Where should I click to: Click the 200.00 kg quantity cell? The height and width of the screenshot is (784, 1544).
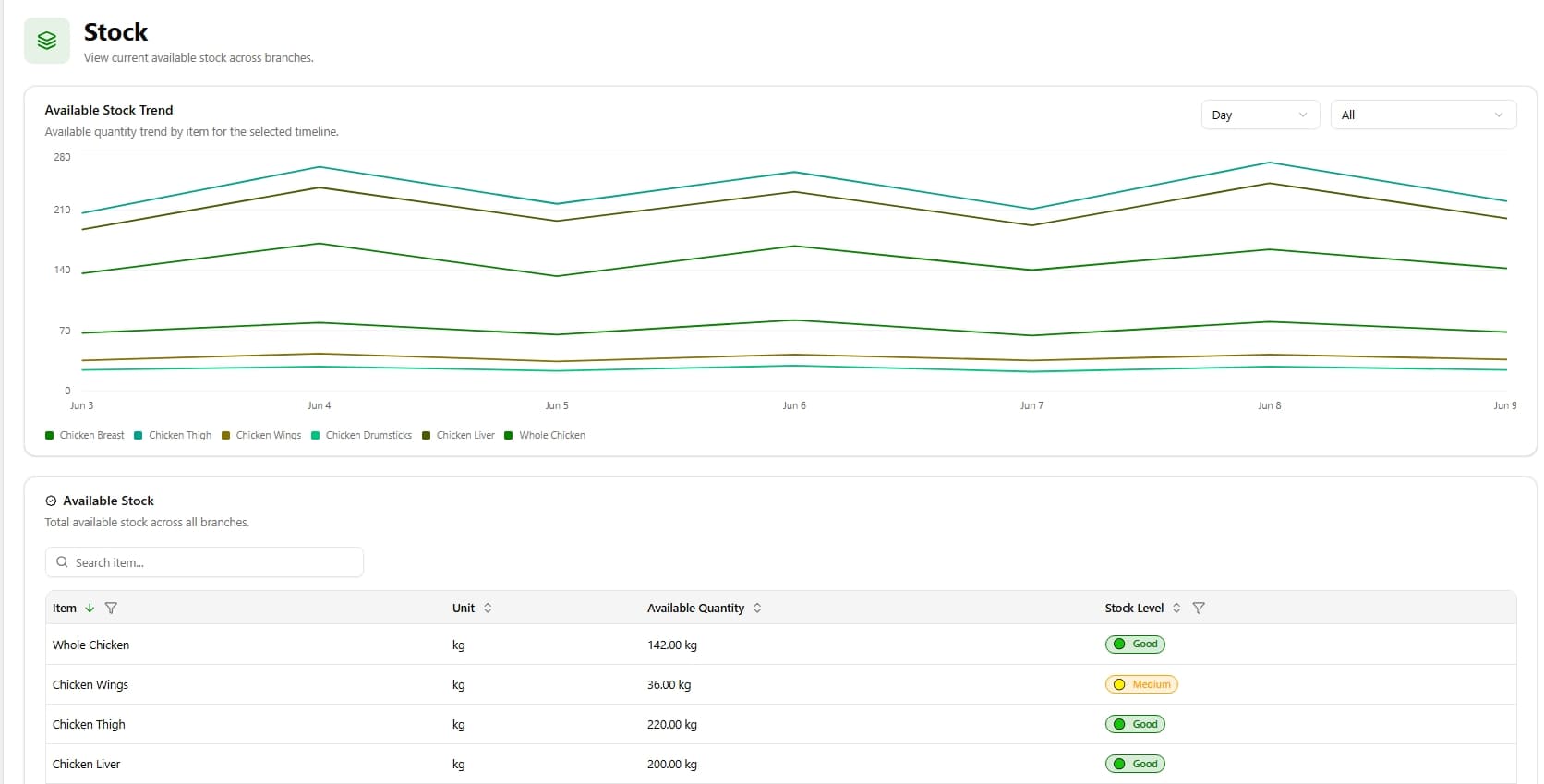click(672, 765)
